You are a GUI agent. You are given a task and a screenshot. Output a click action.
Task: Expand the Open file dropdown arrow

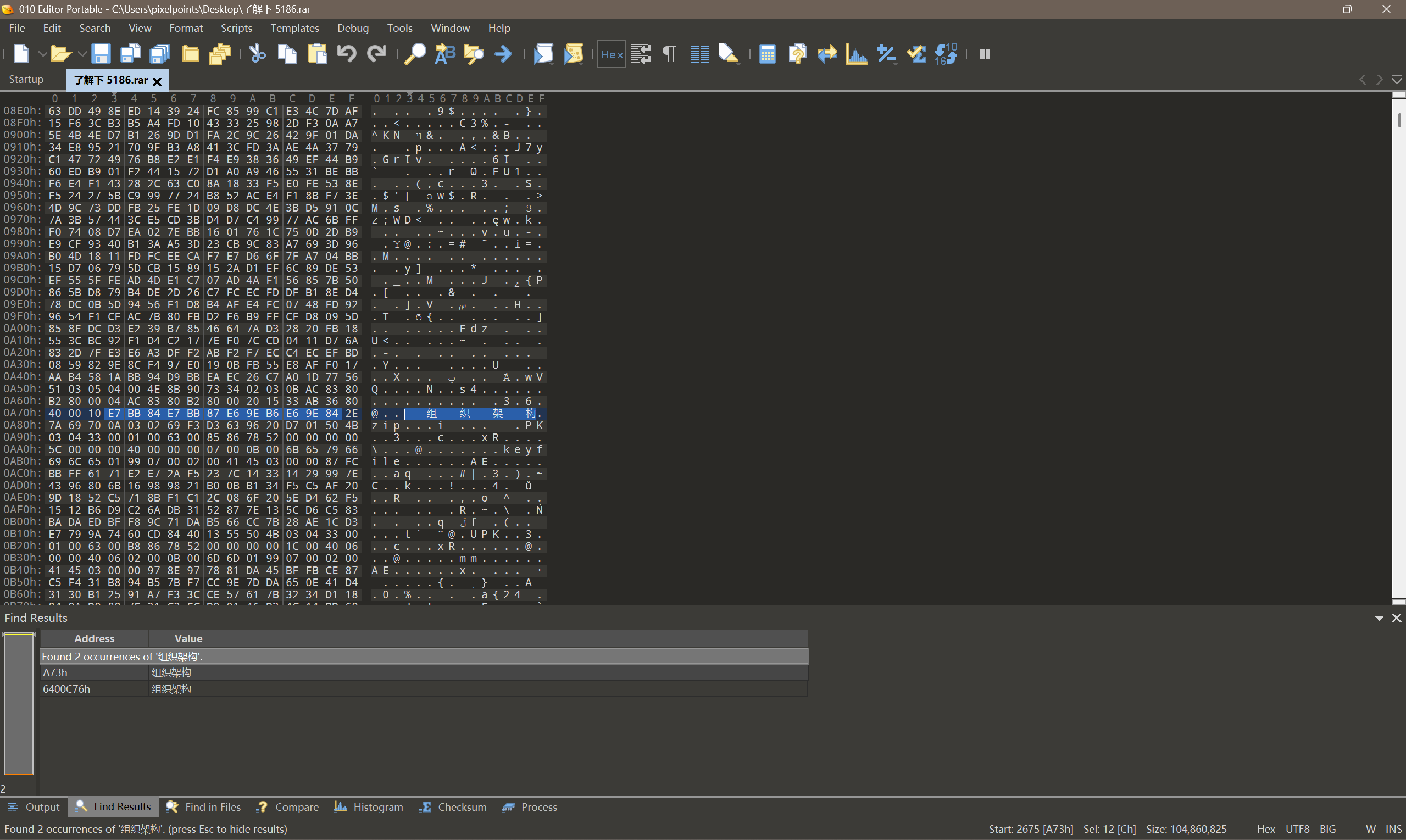[81, 54]
